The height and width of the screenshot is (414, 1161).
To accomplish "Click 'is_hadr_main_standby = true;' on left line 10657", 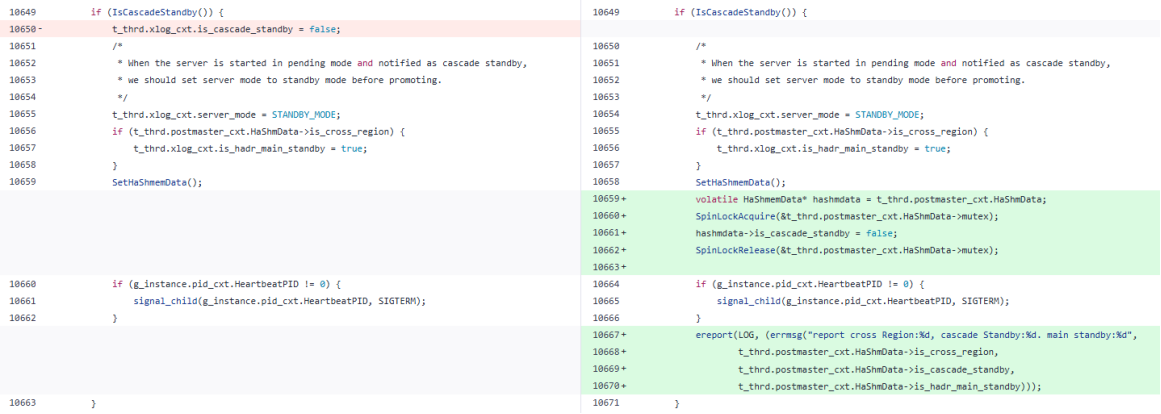I will tap(250, 148).
